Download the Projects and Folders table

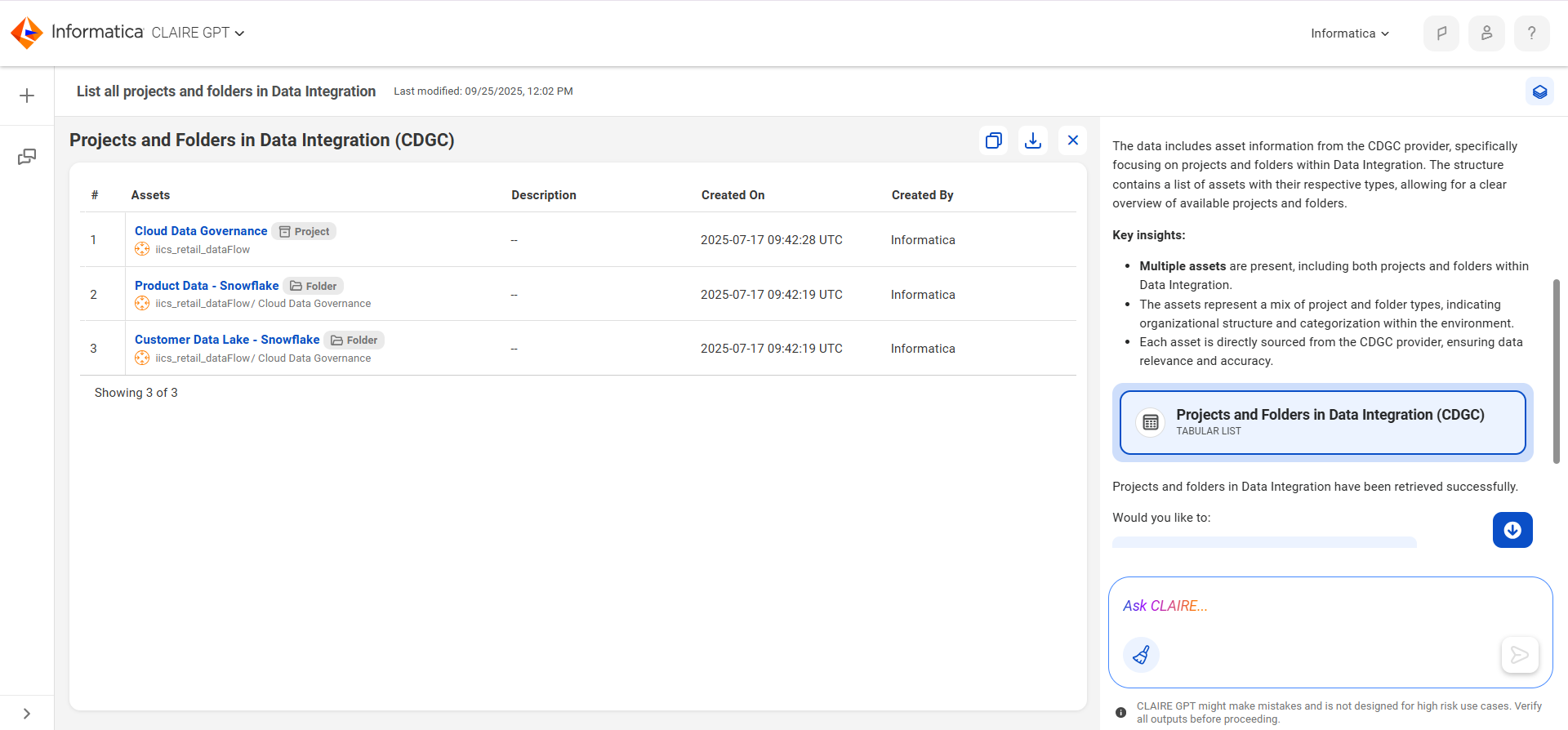click(1033, 140)
